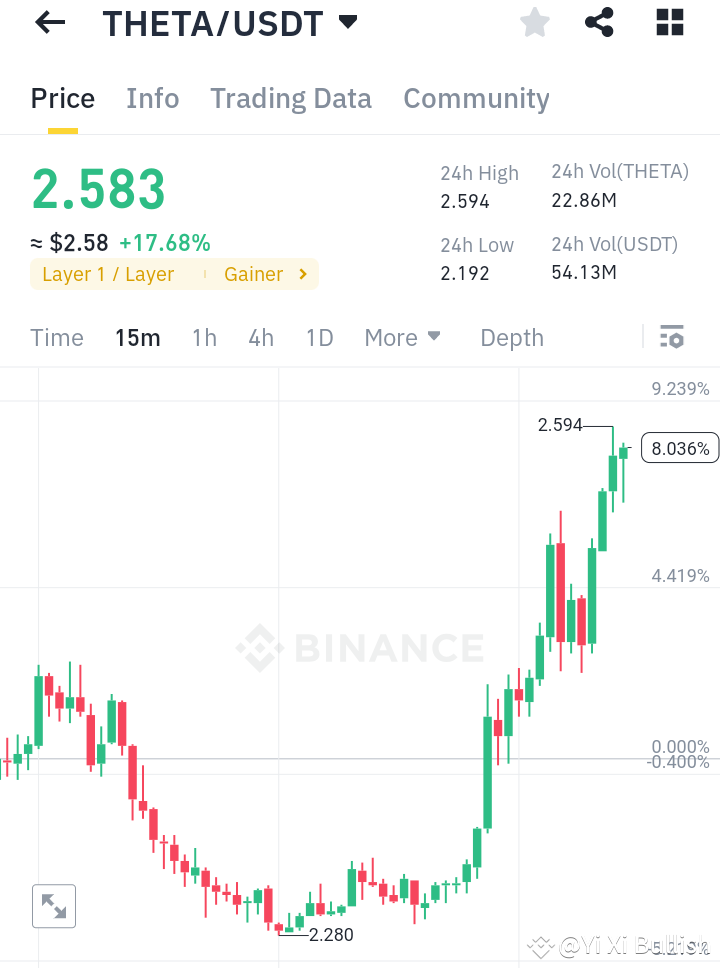Switch chart interval to 1h
720x968 pixels.
204,338
